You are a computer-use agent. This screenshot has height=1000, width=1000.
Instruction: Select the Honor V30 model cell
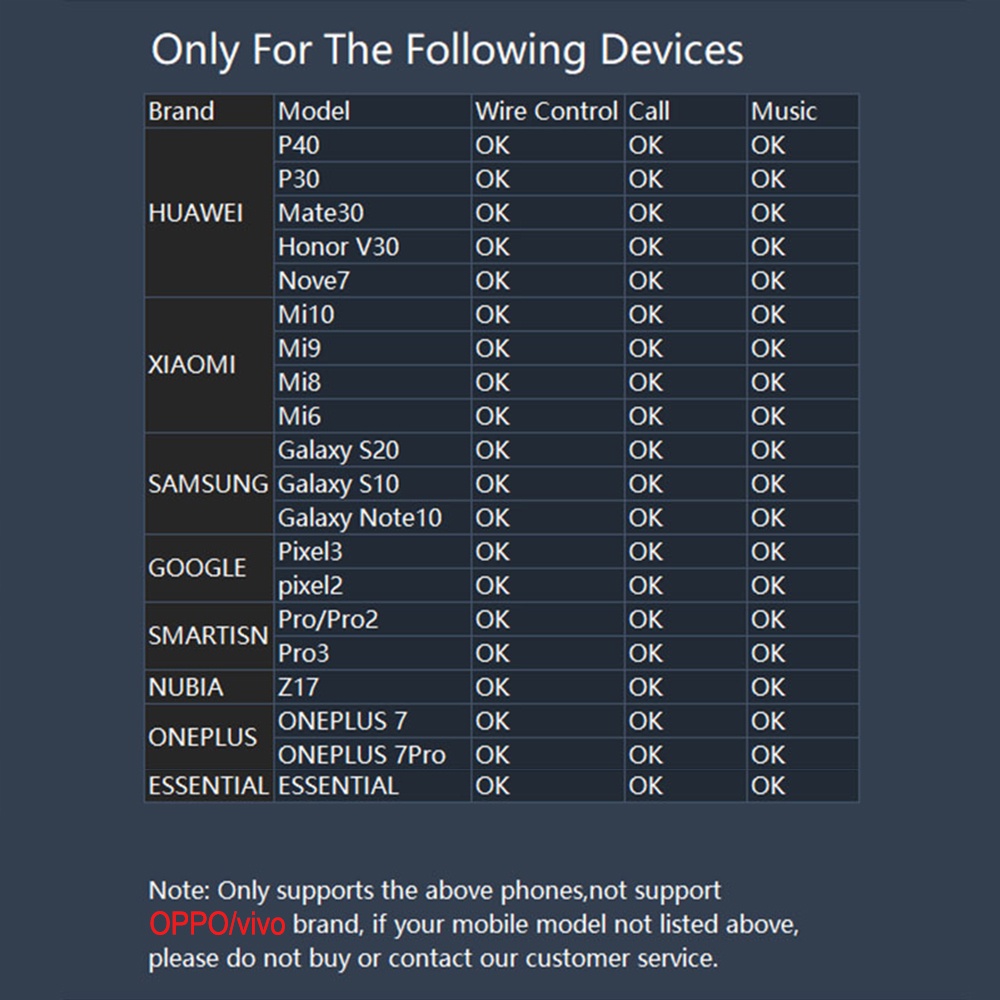click(x=372, y=247)
